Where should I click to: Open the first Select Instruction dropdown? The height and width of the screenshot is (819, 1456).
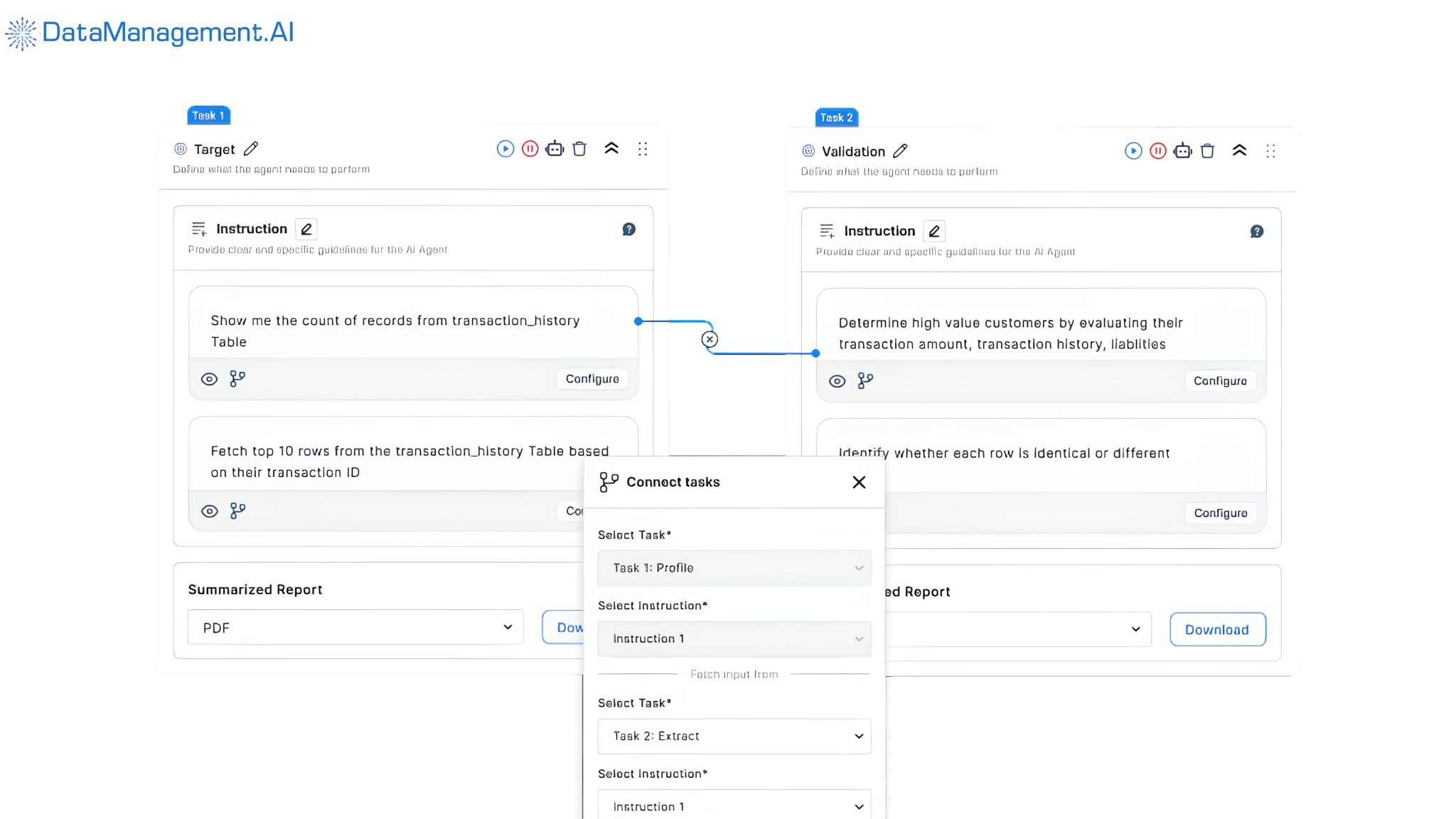[x=734, y=639]
